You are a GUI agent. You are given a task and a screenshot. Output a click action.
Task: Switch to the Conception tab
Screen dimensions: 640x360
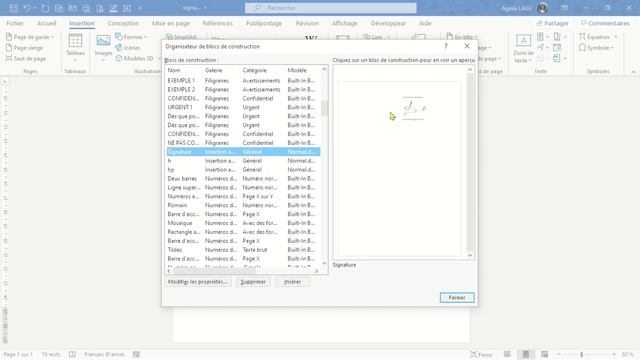pyautogui.click(x=123, y=23)
